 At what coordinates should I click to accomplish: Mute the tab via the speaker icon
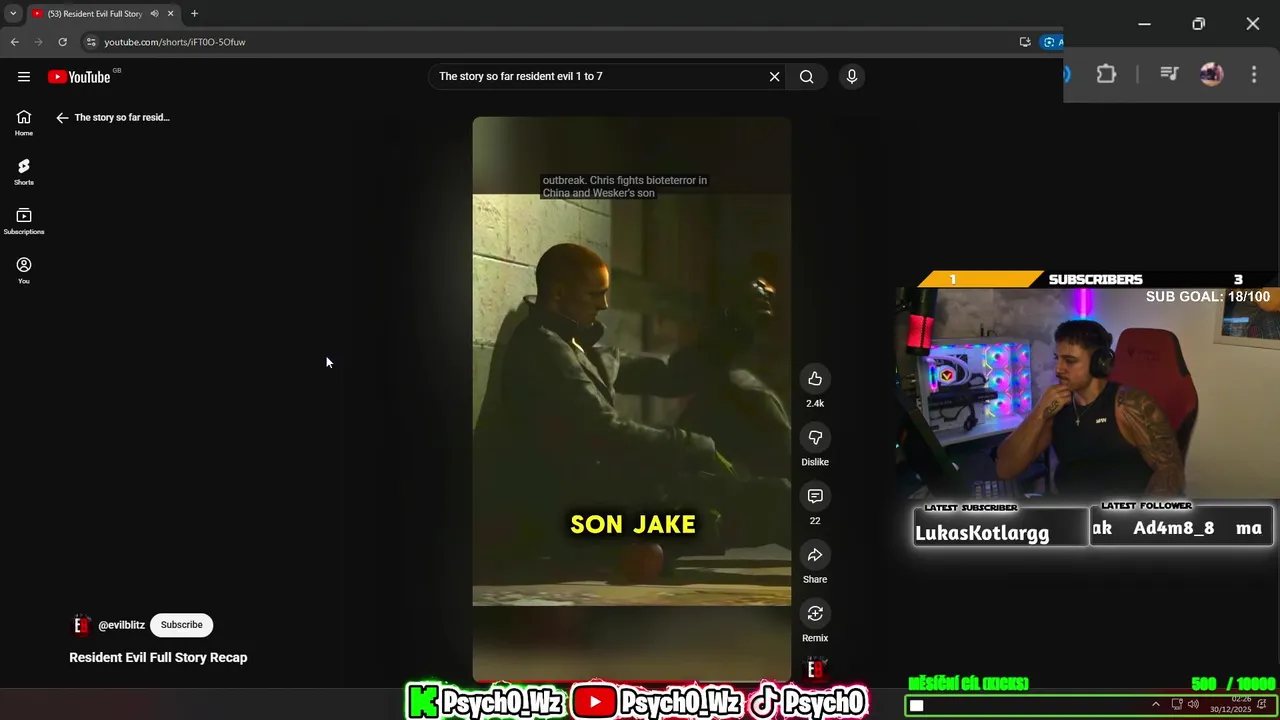(154, 14)
